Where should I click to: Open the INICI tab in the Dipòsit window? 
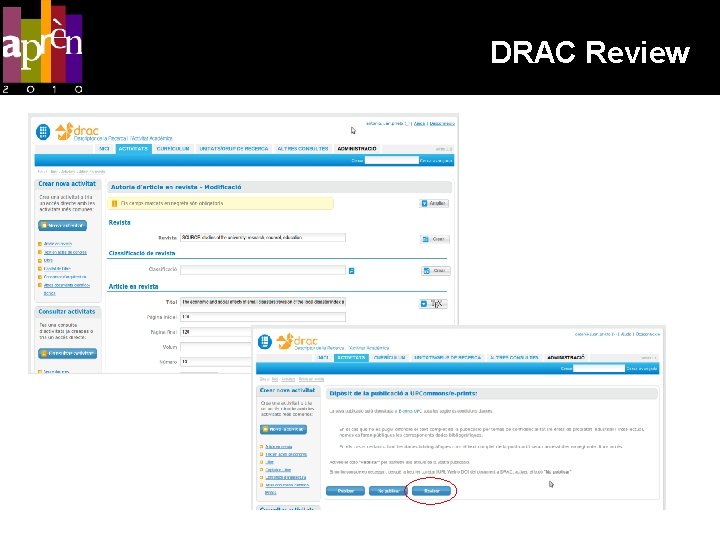click(323, 357)
